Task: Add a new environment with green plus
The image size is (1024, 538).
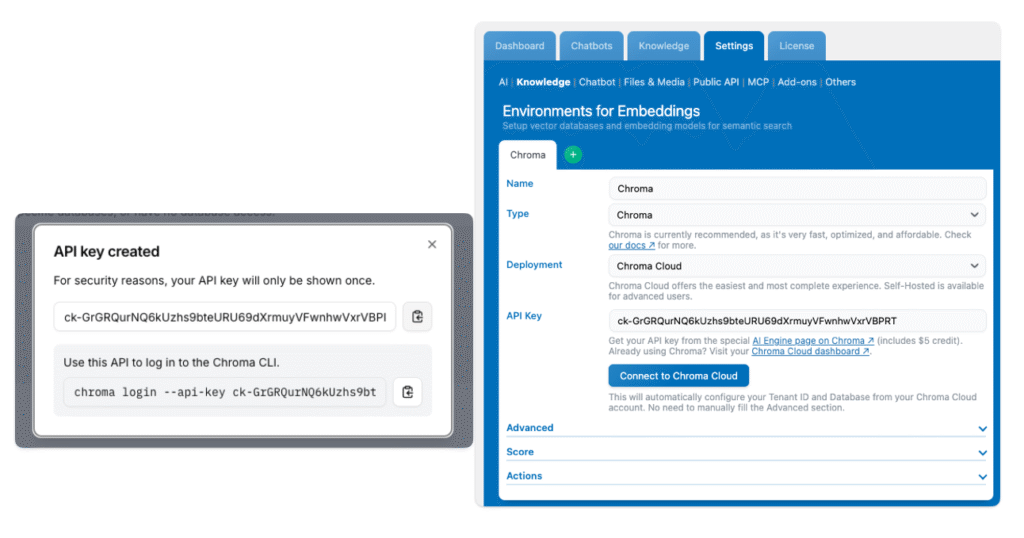Action: click(573, 155)
